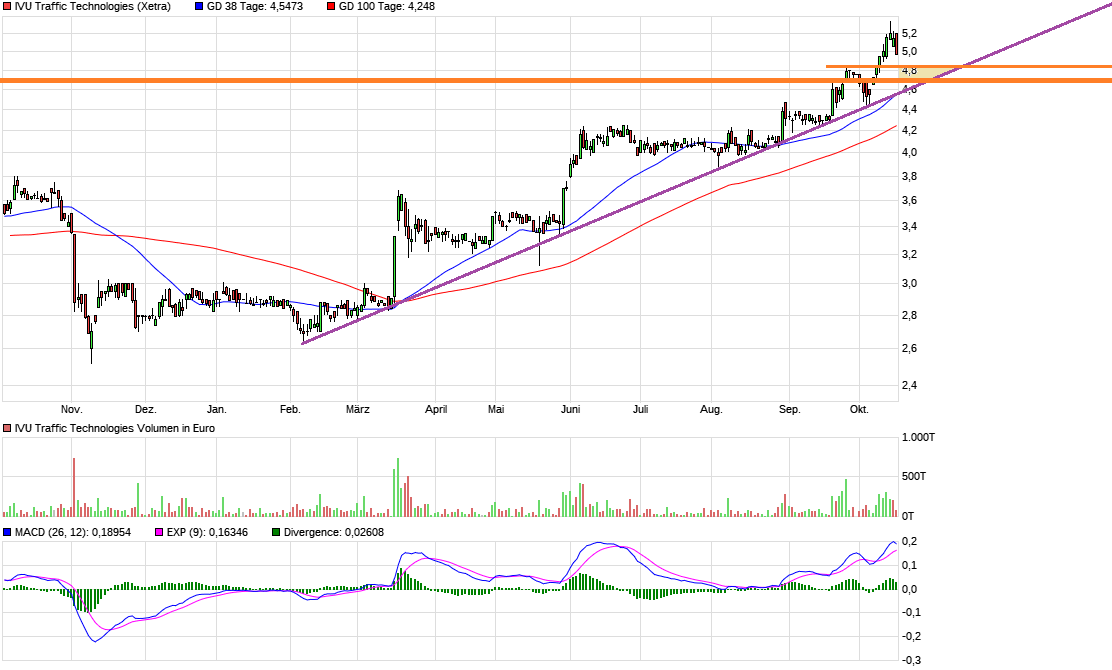Click the tall red November volume spike bar
The image size is (1112, 670).
(74, 487)
